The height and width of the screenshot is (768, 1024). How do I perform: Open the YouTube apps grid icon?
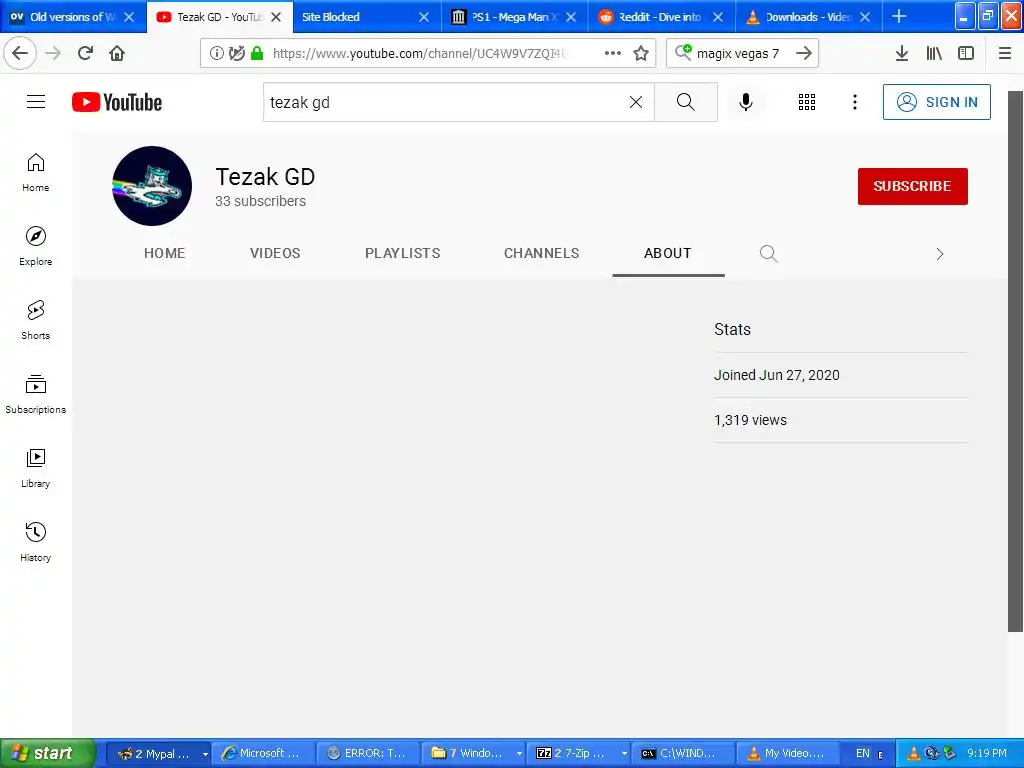[807, 102]
